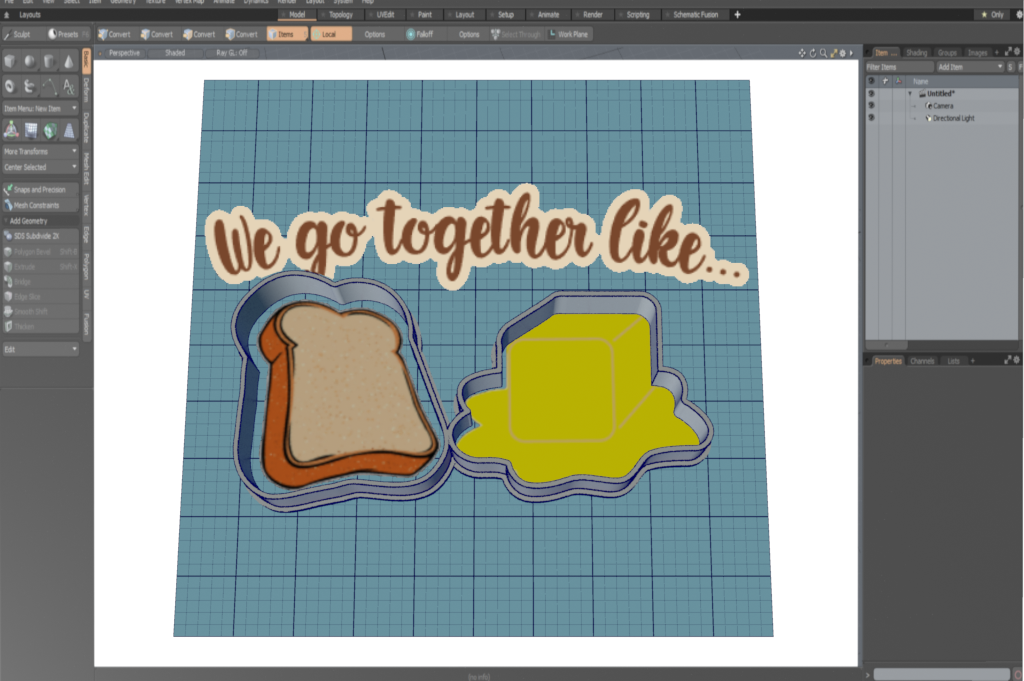This screenshot has height=681, width=1024.
Task: Select the Cube primitive tool
Action: pos(10,62)
